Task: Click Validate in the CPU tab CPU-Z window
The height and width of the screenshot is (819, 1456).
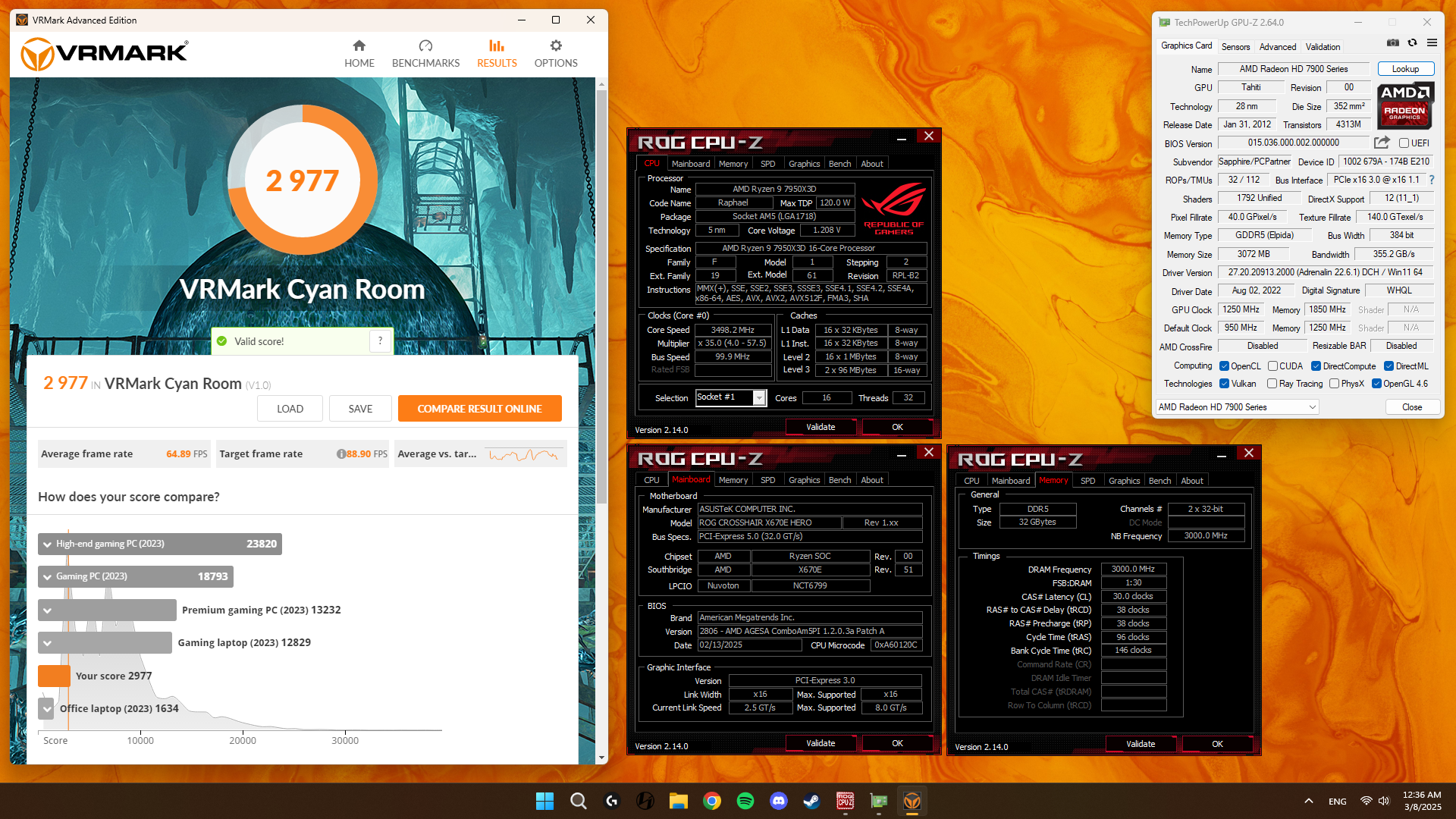Action: point(821,427)
